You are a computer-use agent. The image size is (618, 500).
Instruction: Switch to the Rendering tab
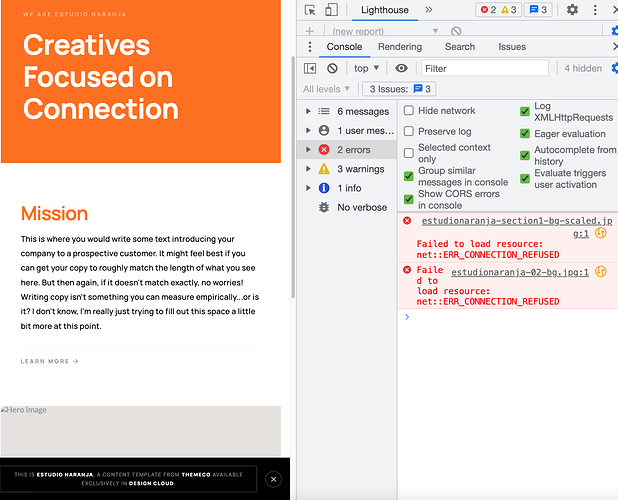pos(399,47)
